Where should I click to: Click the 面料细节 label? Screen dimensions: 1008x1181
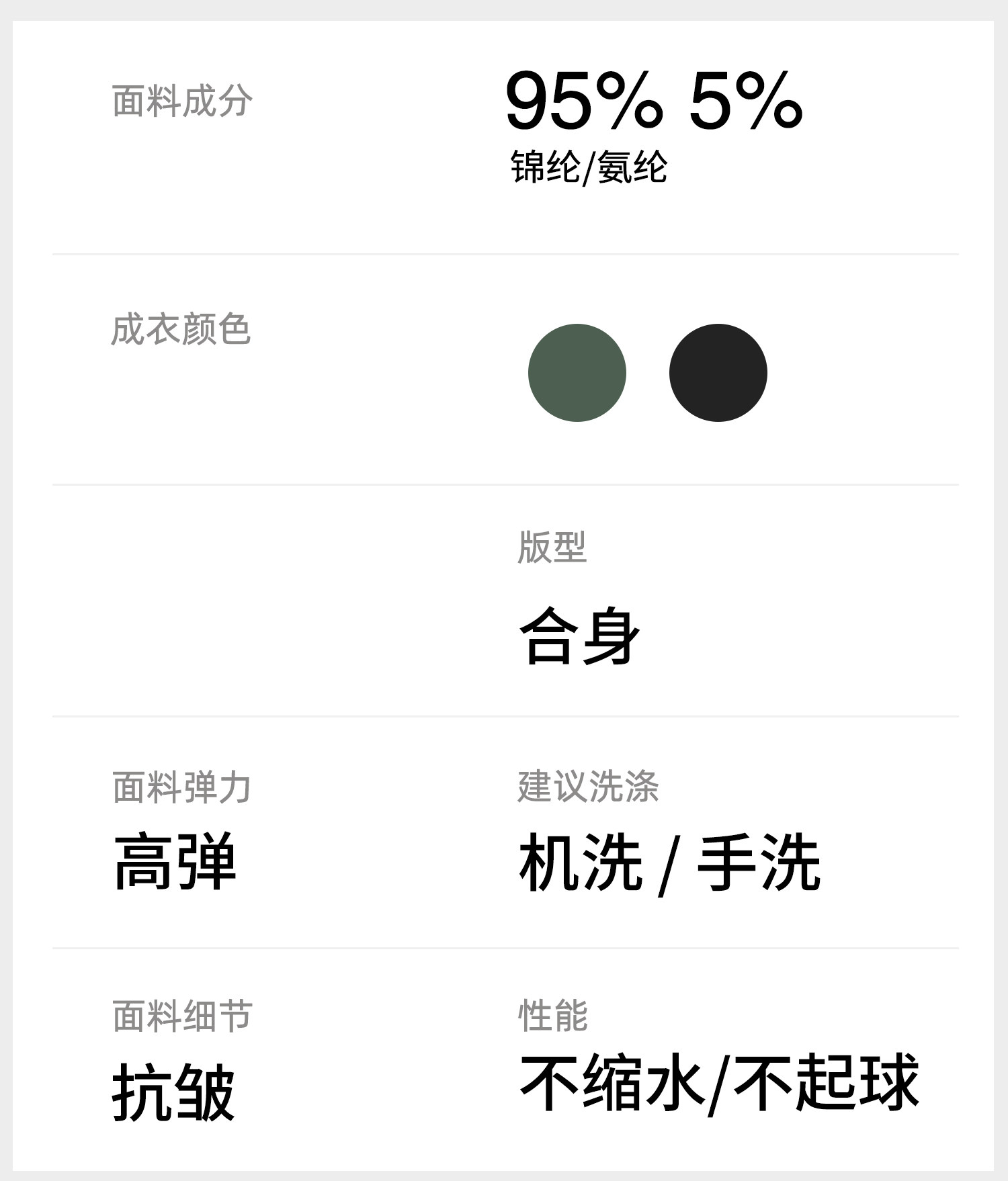pos(182,1015)
